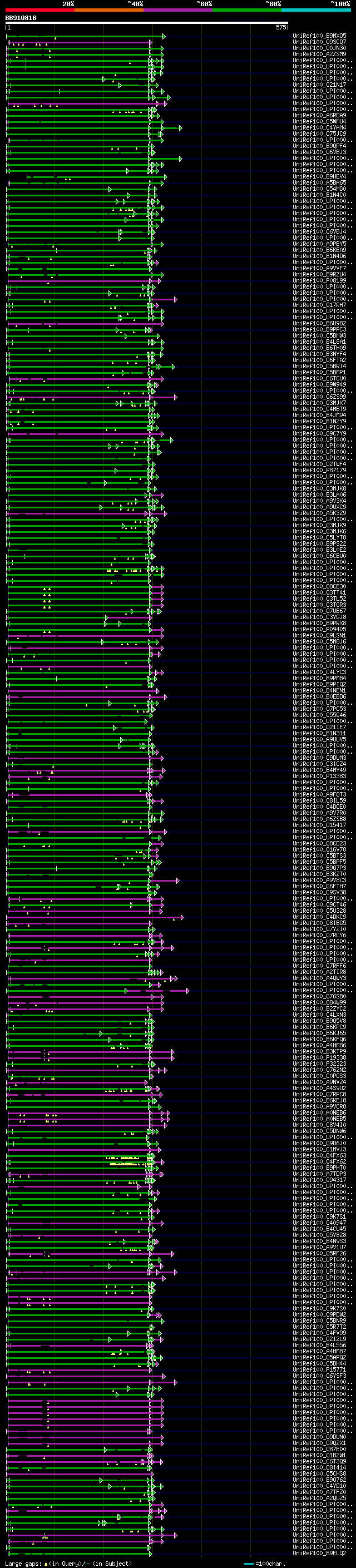The height and width of the screenshot is (1568, 356).
Task: Click the cyan ~100% identity legend bar
Action: (x=316, y=10)
